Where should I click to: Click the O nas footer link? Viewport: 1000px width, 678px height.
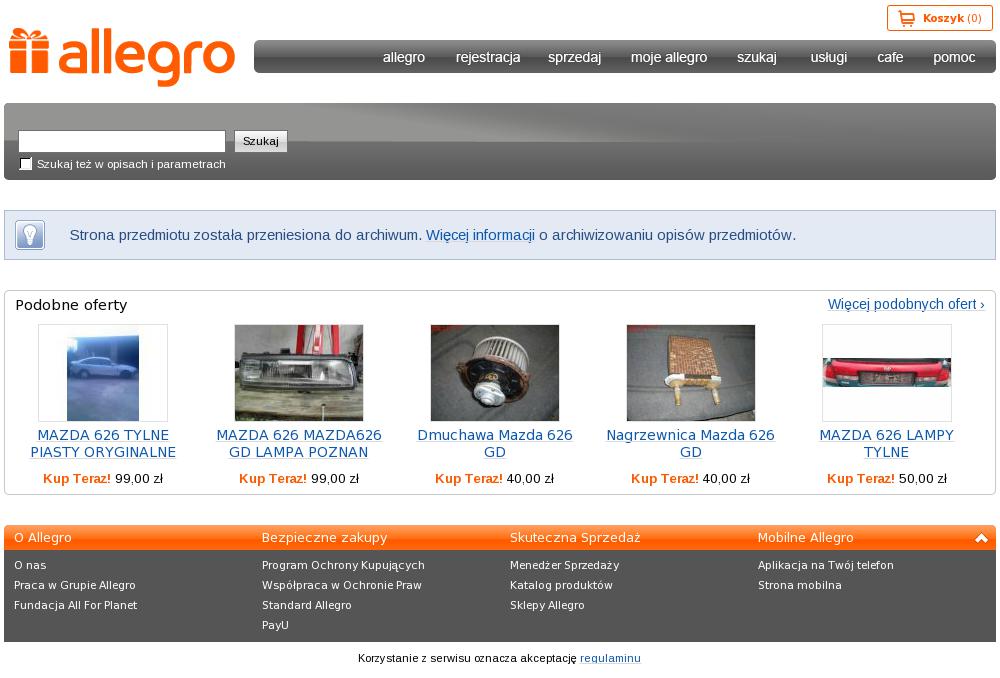(30, 565)
